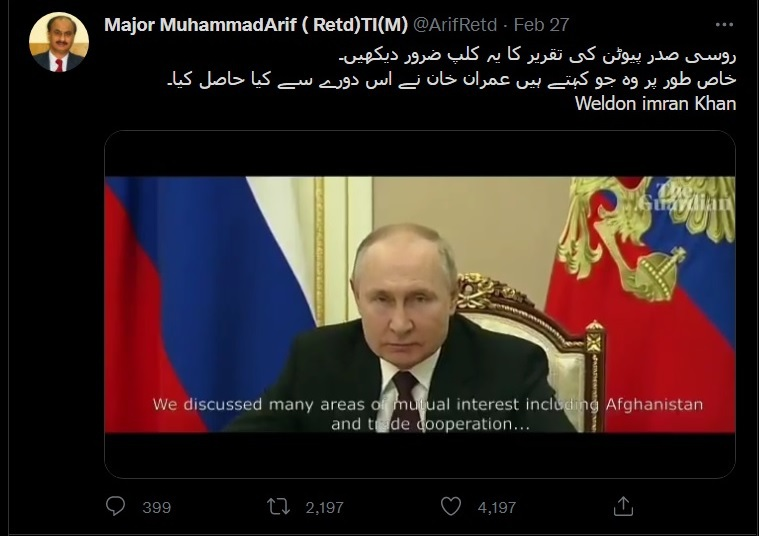
Task: Click the 399 replies count
Action: pyautogui.click(x=157, y=507)
